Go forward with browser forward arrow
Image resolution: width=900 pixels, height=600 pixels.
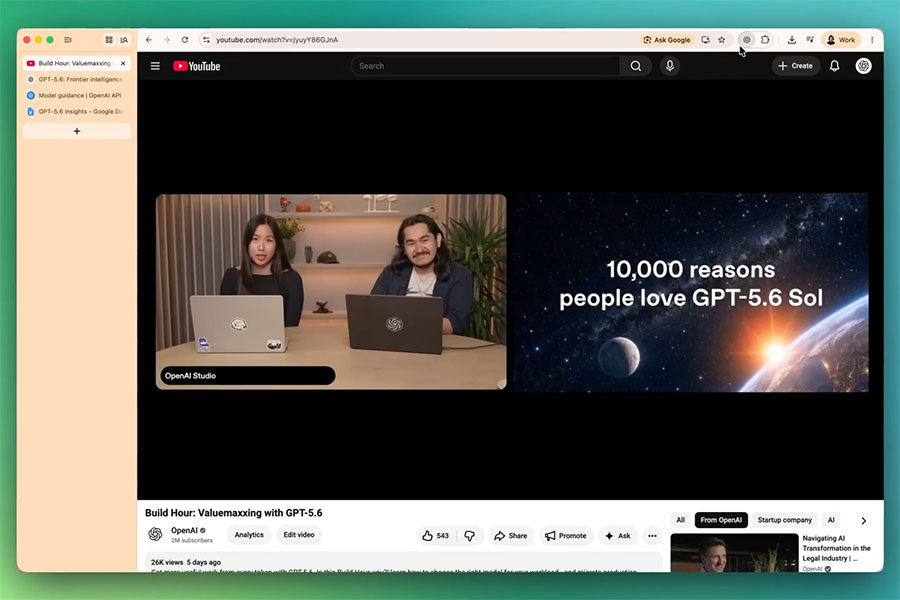(166, 40)
